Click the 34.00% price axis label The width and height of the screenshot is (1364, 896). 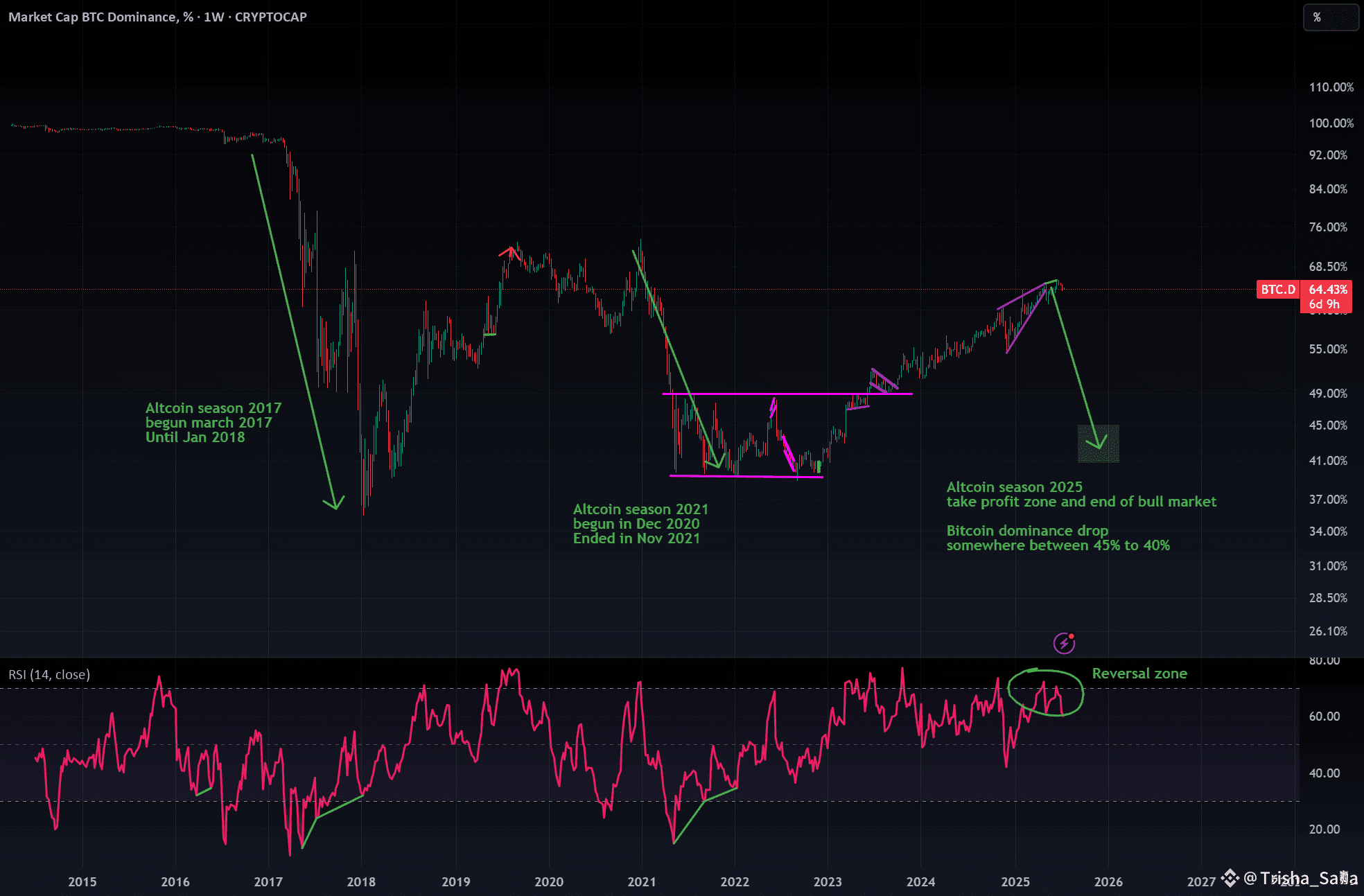[1328, 532]
